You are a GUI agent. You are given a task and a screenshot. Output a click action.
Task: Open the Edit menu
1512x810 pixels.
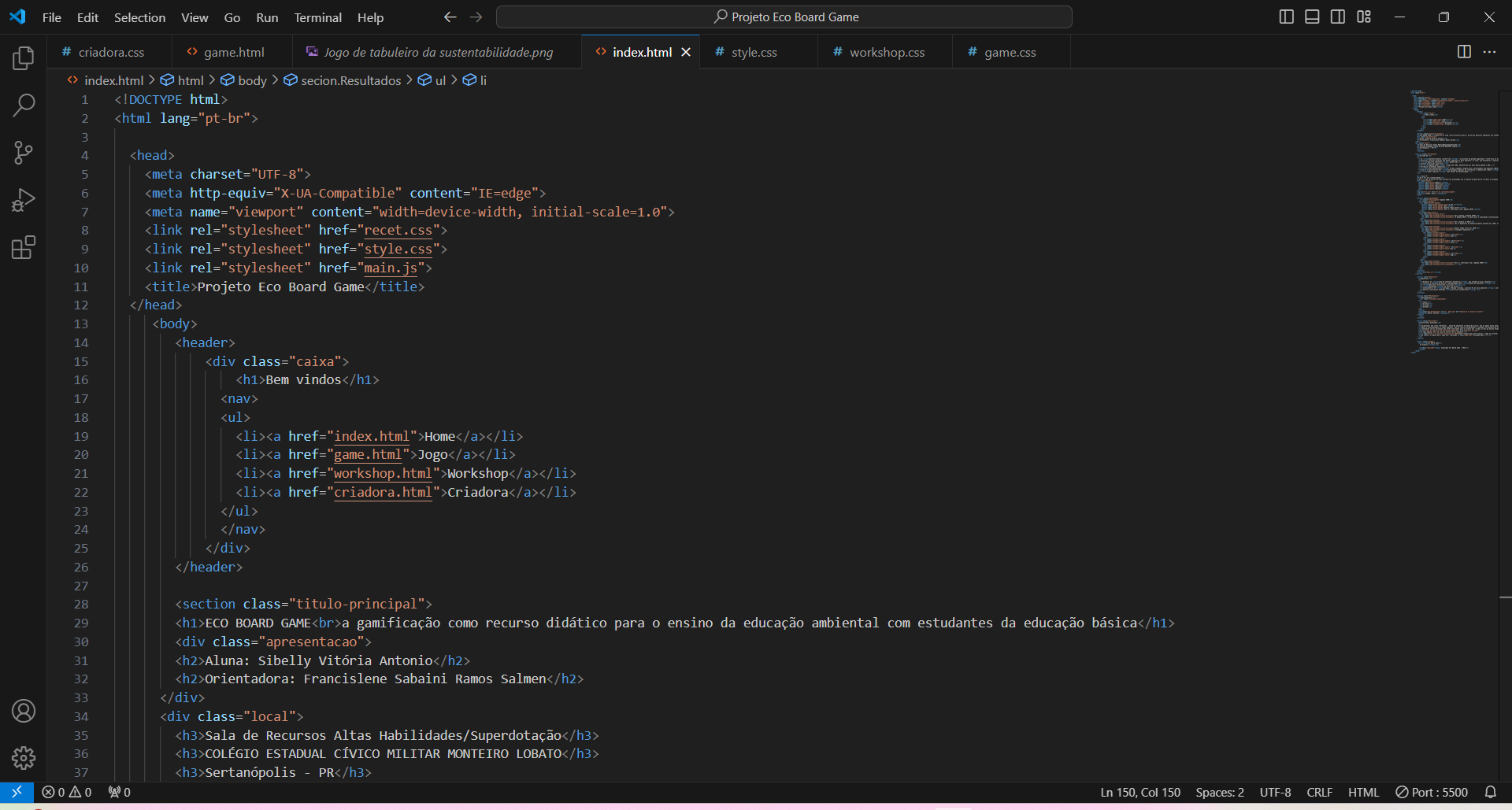click(x=87, y=17)
